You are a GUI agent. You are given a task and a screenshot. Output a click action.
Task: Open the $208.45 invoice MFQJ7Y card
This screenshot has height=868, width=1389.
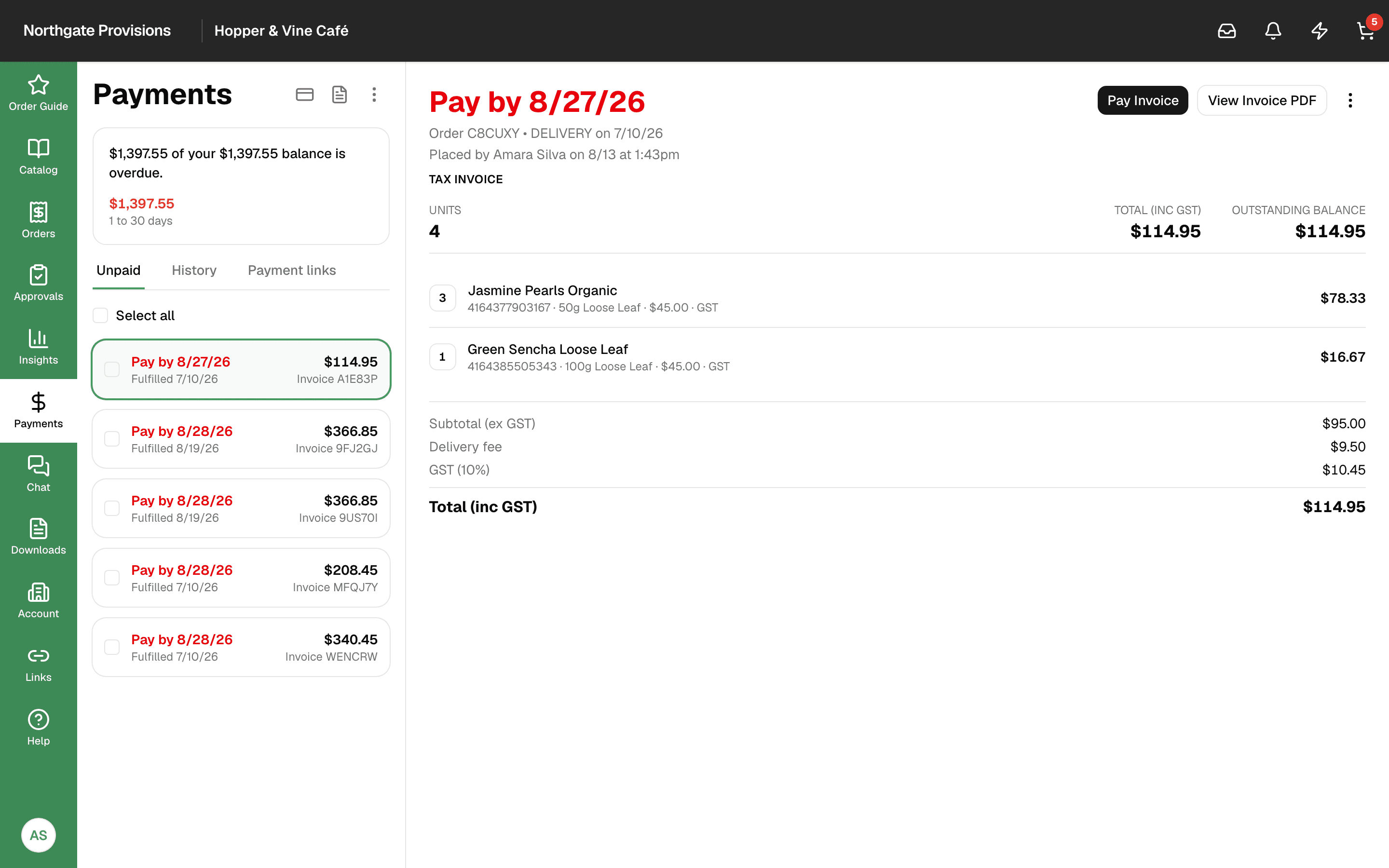coord(241,578)
